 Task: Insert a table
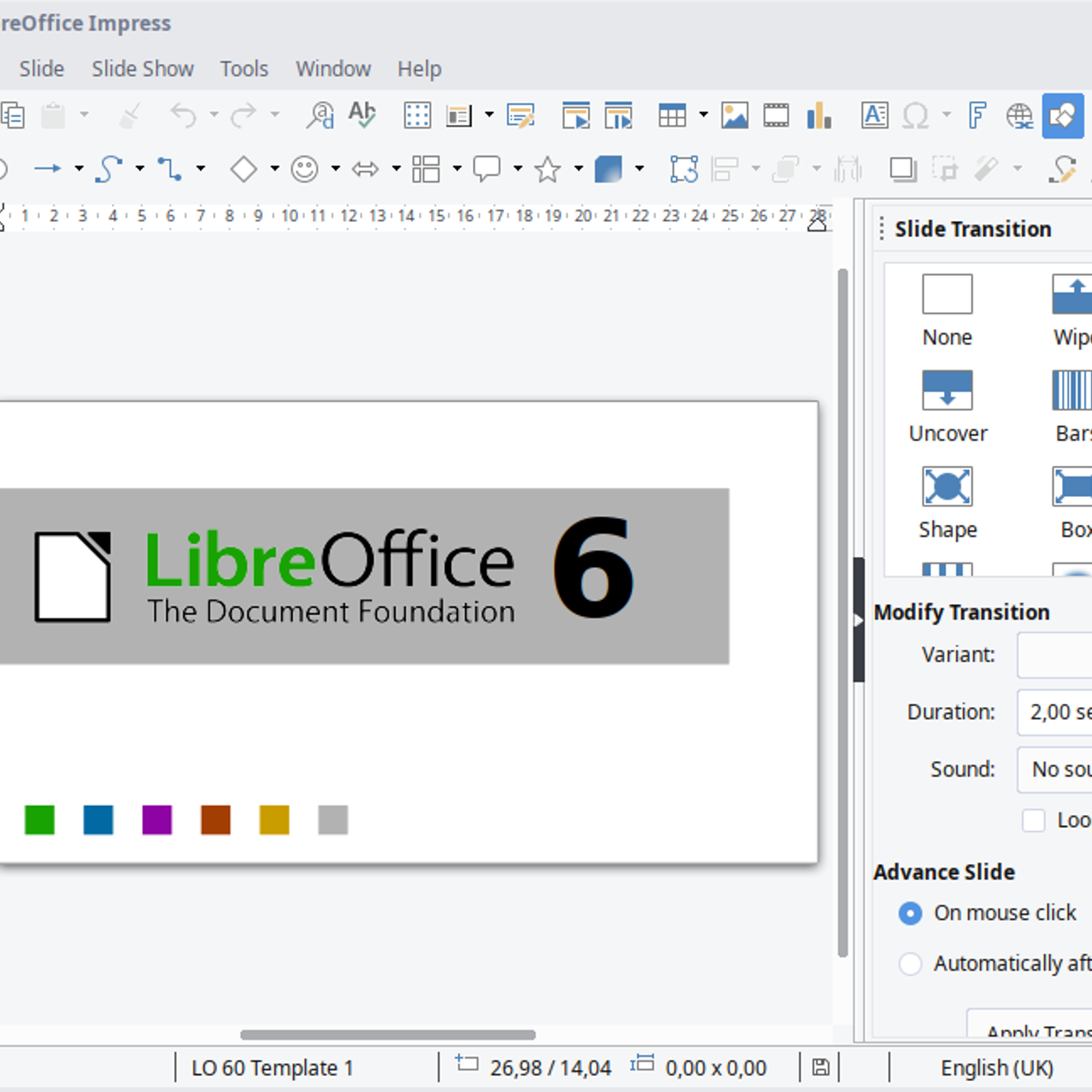(672, 115)
